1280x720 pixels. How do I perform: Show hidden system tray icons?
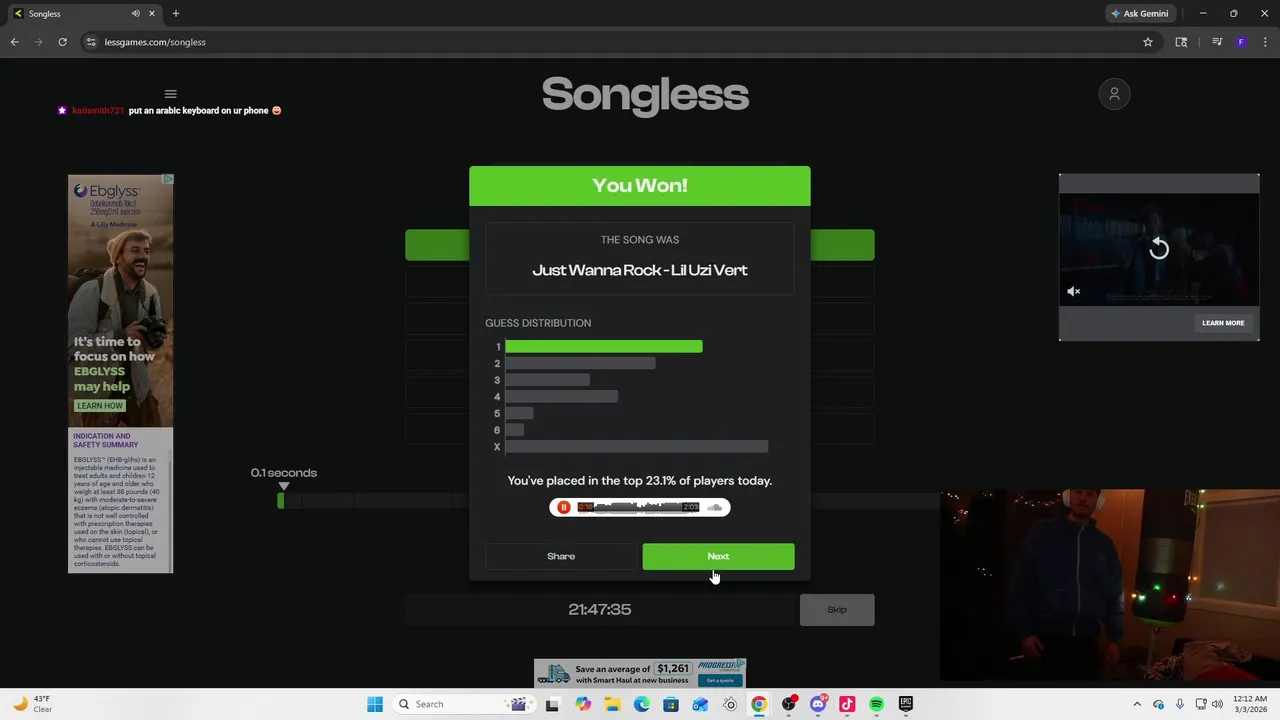point(1137,704)
